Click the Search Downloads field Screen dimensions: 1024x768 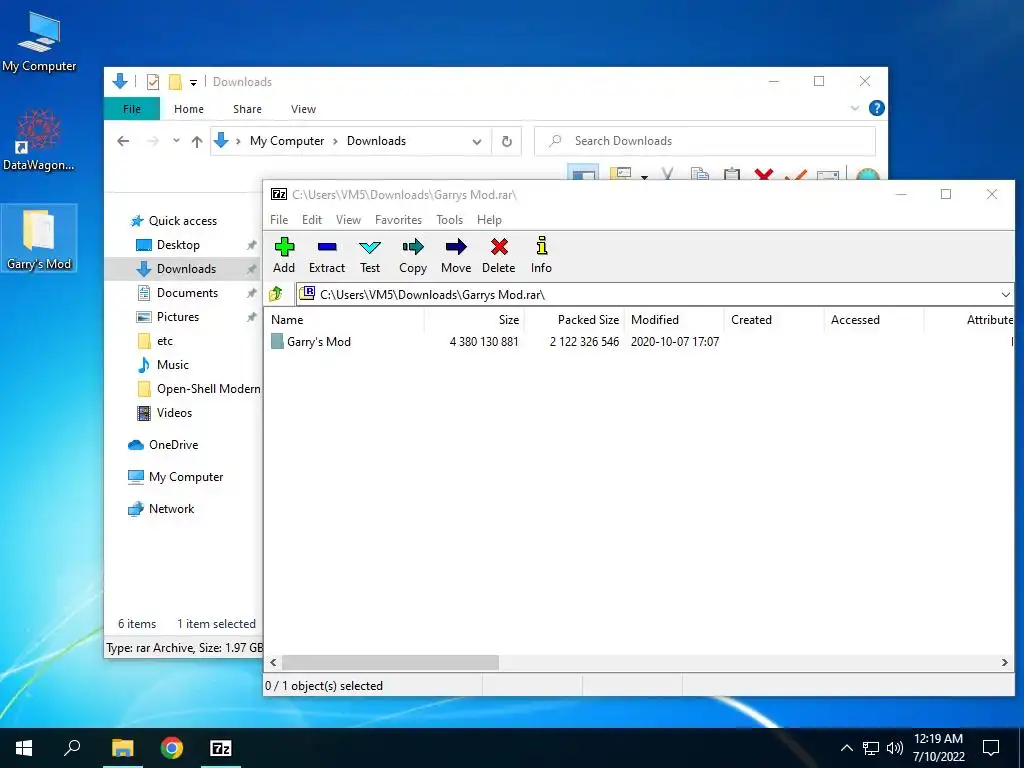coord(705,141)
